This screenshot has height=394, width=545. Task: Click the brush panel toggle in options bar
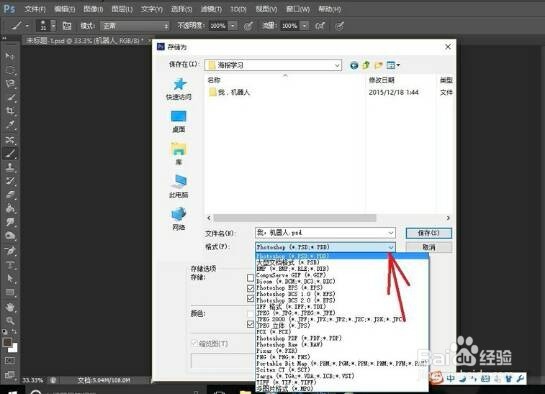point(67,26)
